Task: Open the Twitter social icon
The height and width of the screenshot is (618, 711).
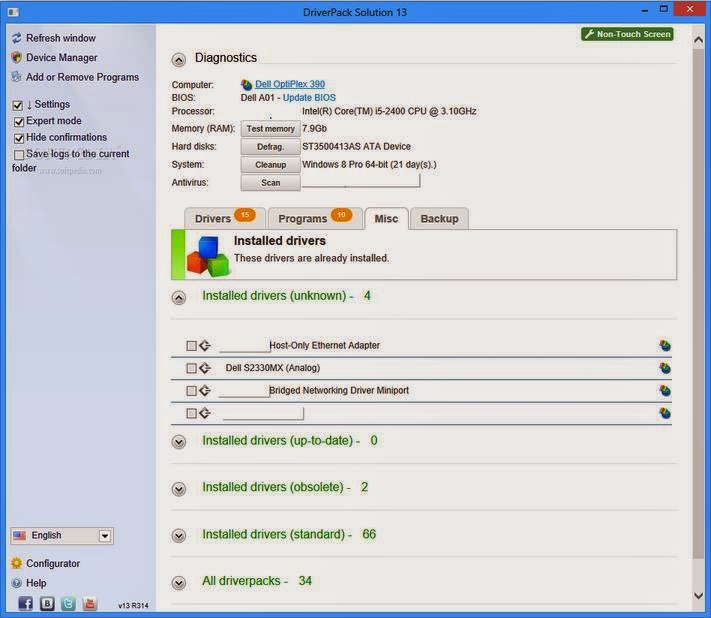Action: click(x=68, y=603)
